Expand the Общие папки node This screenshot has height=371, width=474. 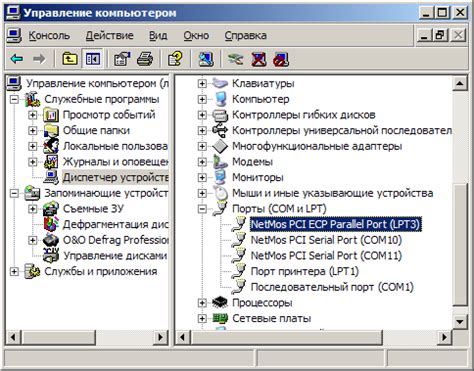[x=32, y=130]
